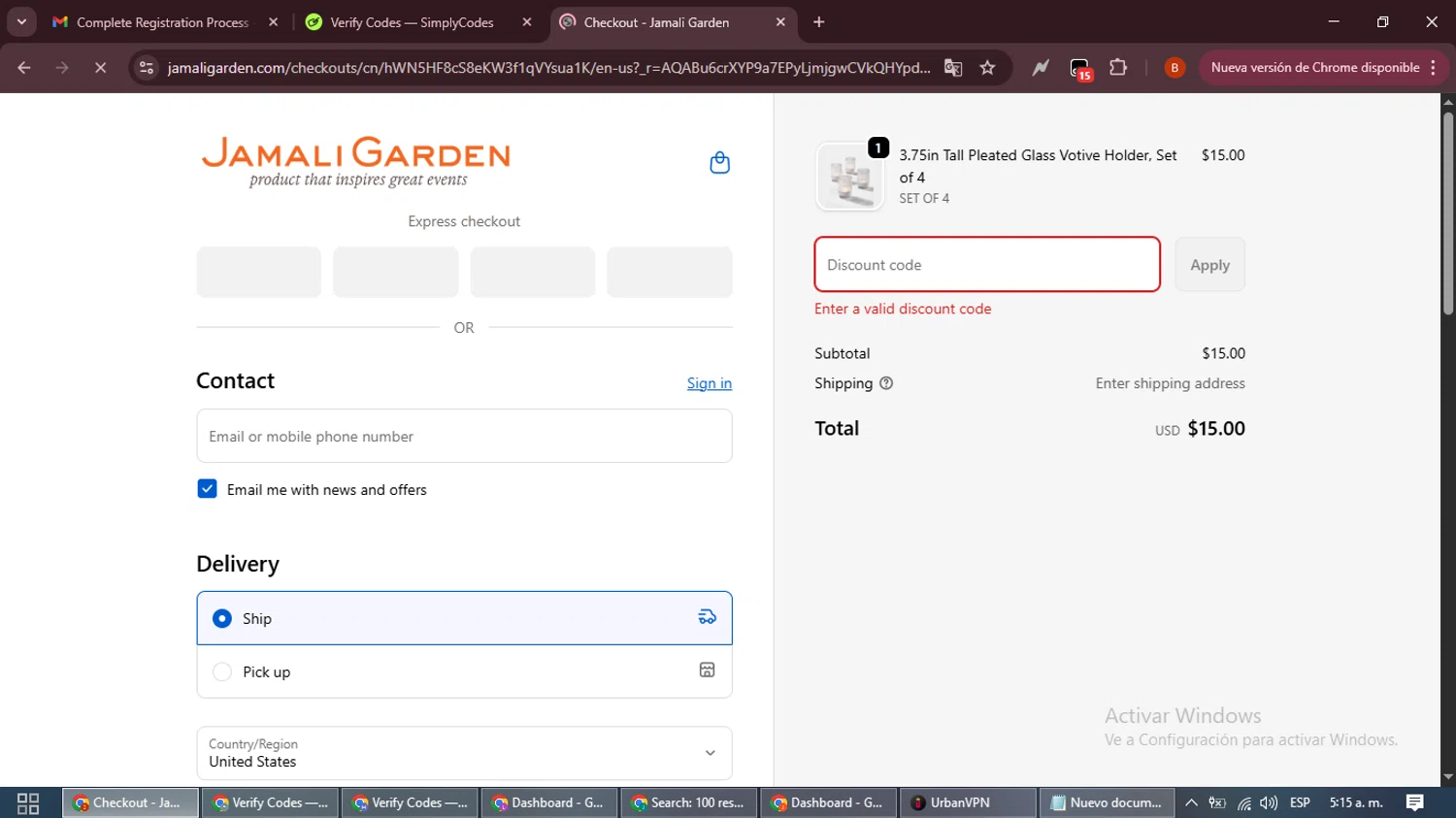This screenshot has width=1456, height=818.
Task: Open Checkout - Ja... taskbar window
Action: point(131,802)
